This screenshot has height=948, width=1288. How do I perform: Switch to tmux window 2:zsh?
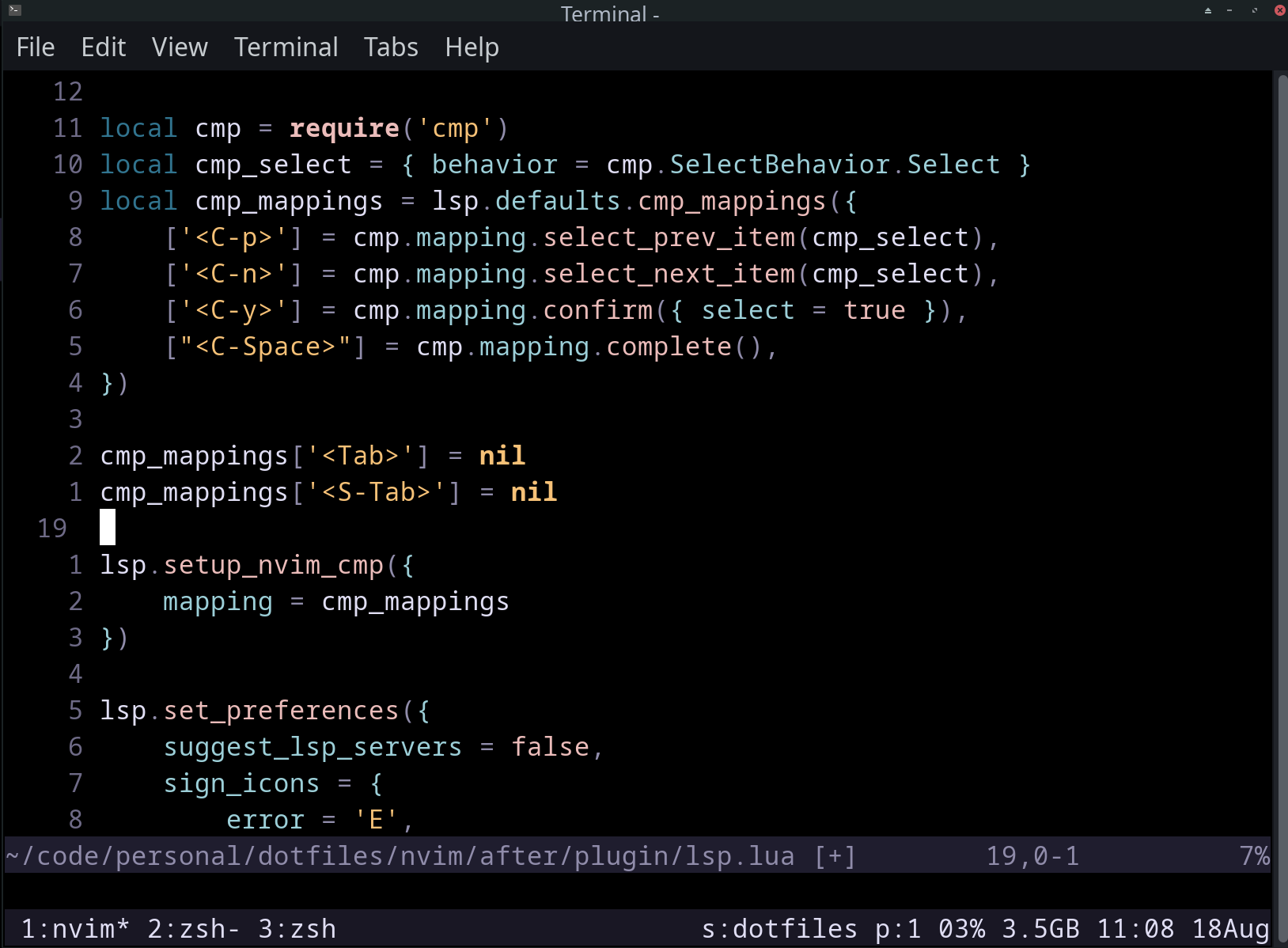click(x=194, y=928)
